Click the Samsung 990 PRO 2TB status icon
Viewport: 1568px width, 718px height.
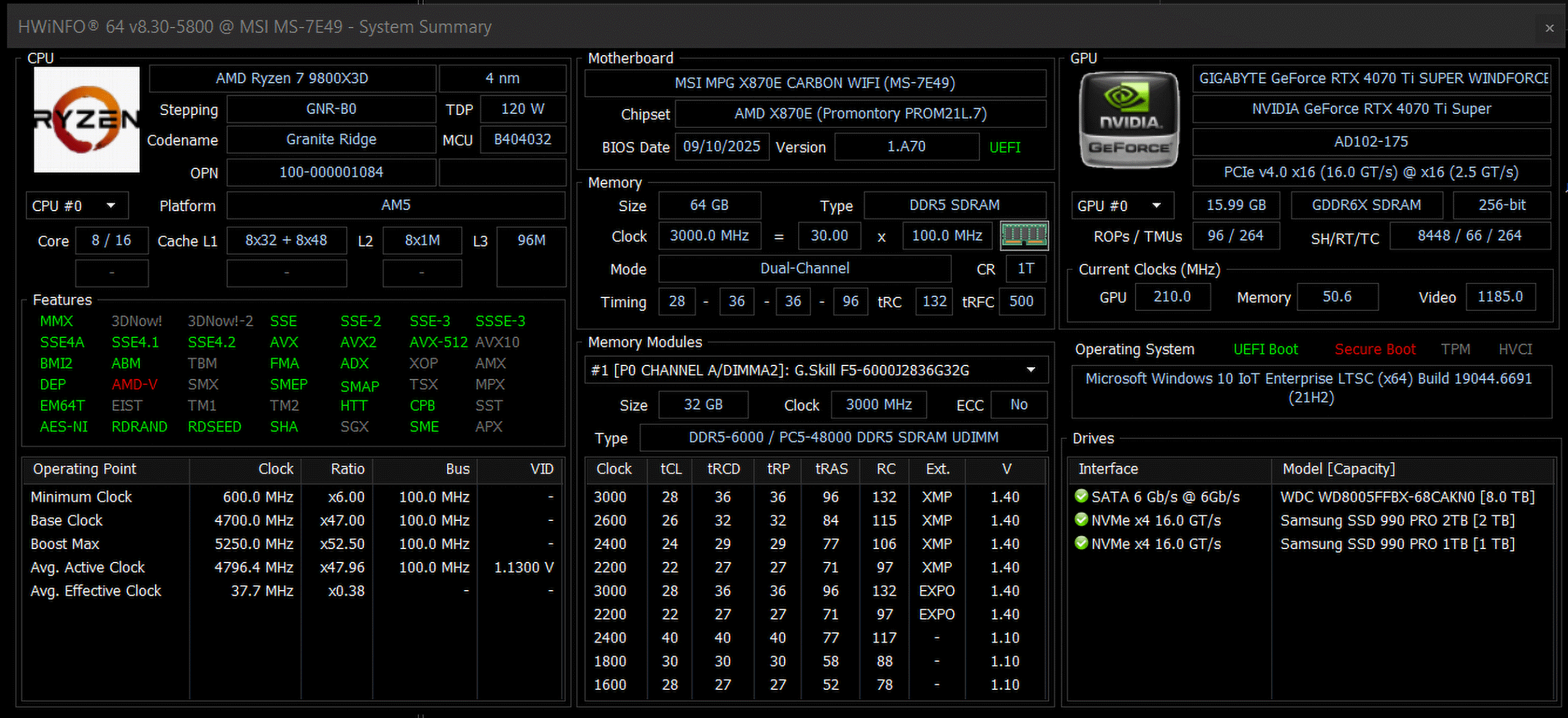point(1081,520)
